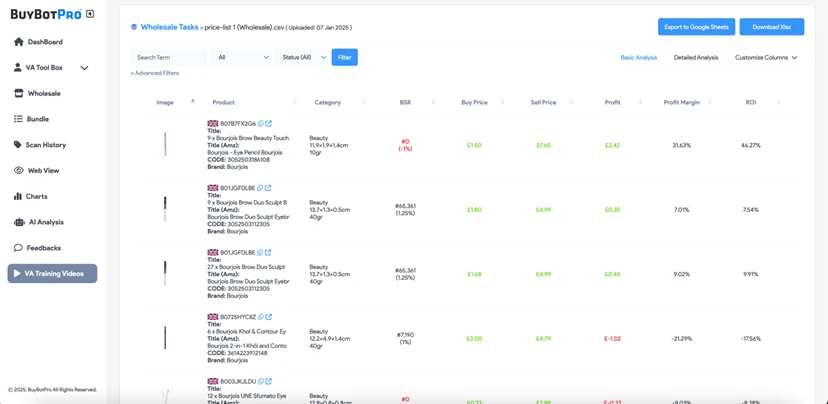
Task: Sort by Profit Margin column arrow
Action: point(710,102)
